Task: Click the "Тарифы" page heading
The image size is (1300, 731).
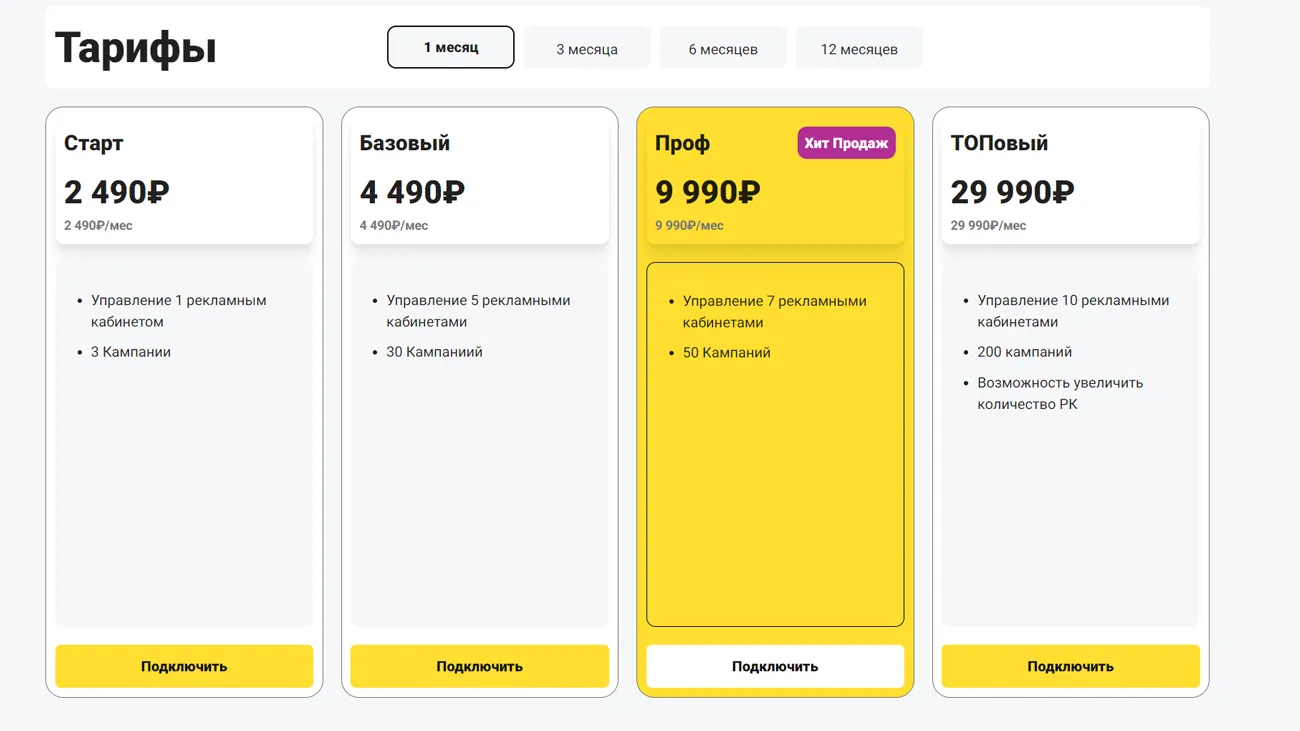Action: (x=136, y=48)
